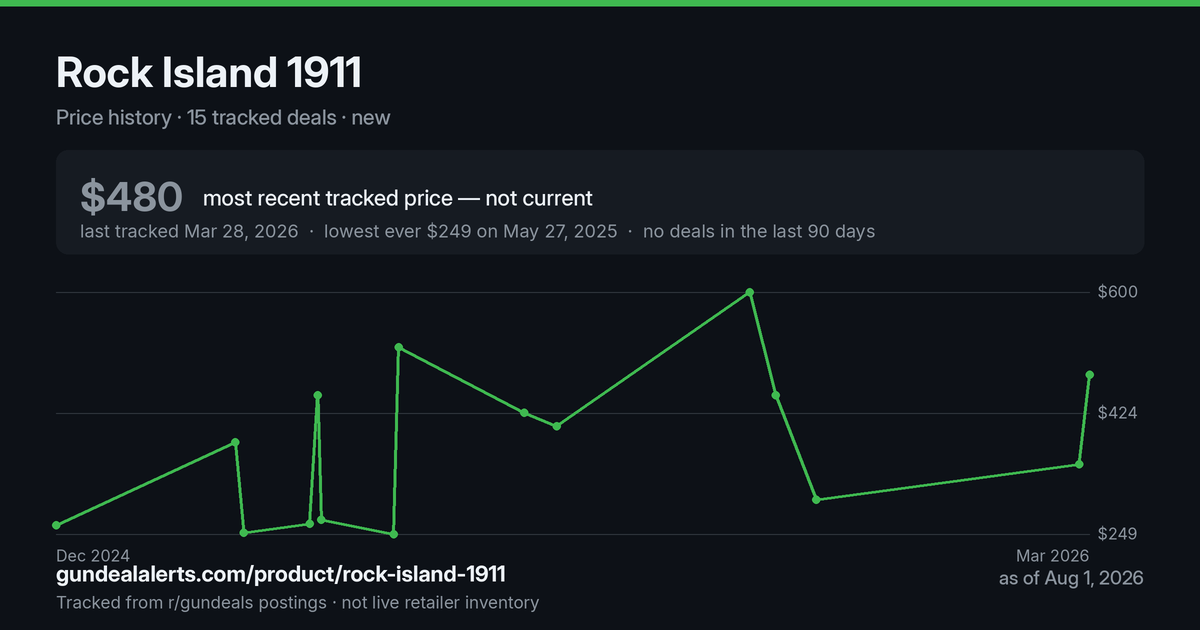Click the "15 tracked deals" subtitle line

(x=223, y=117)
